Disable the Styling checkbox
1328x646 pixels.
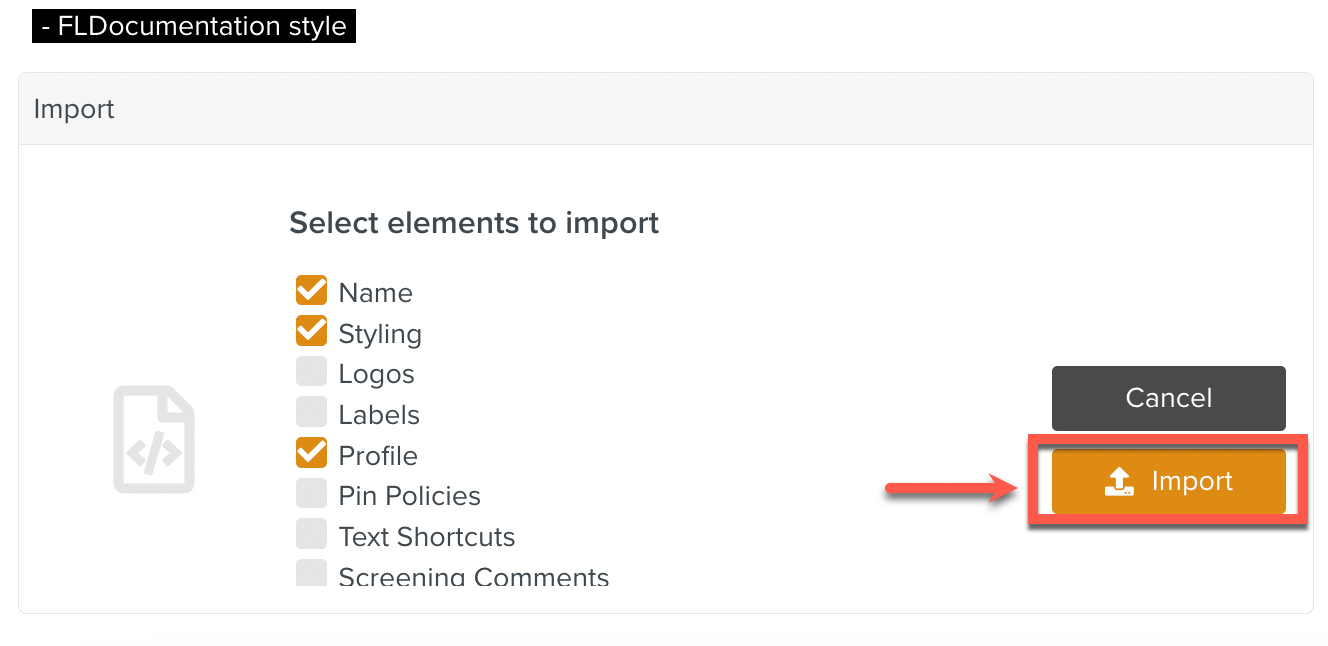pos(311,330)
